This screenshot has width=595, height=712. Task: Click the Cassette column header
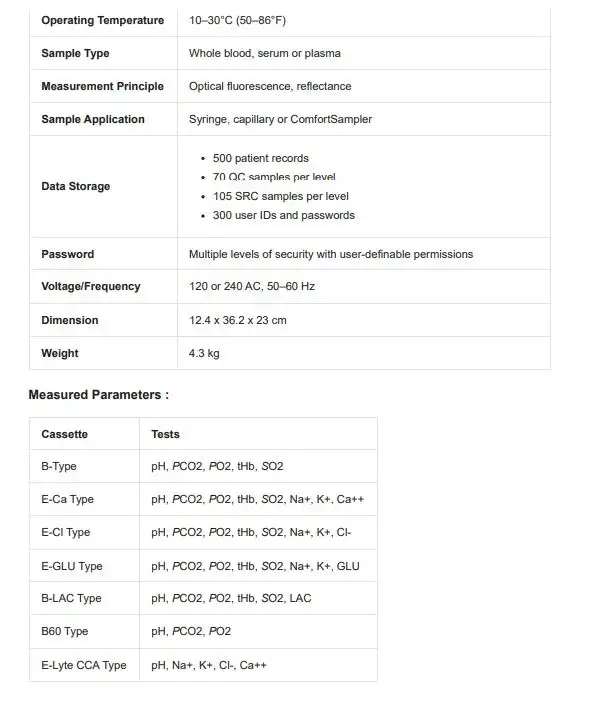click(x=64, y=434)
